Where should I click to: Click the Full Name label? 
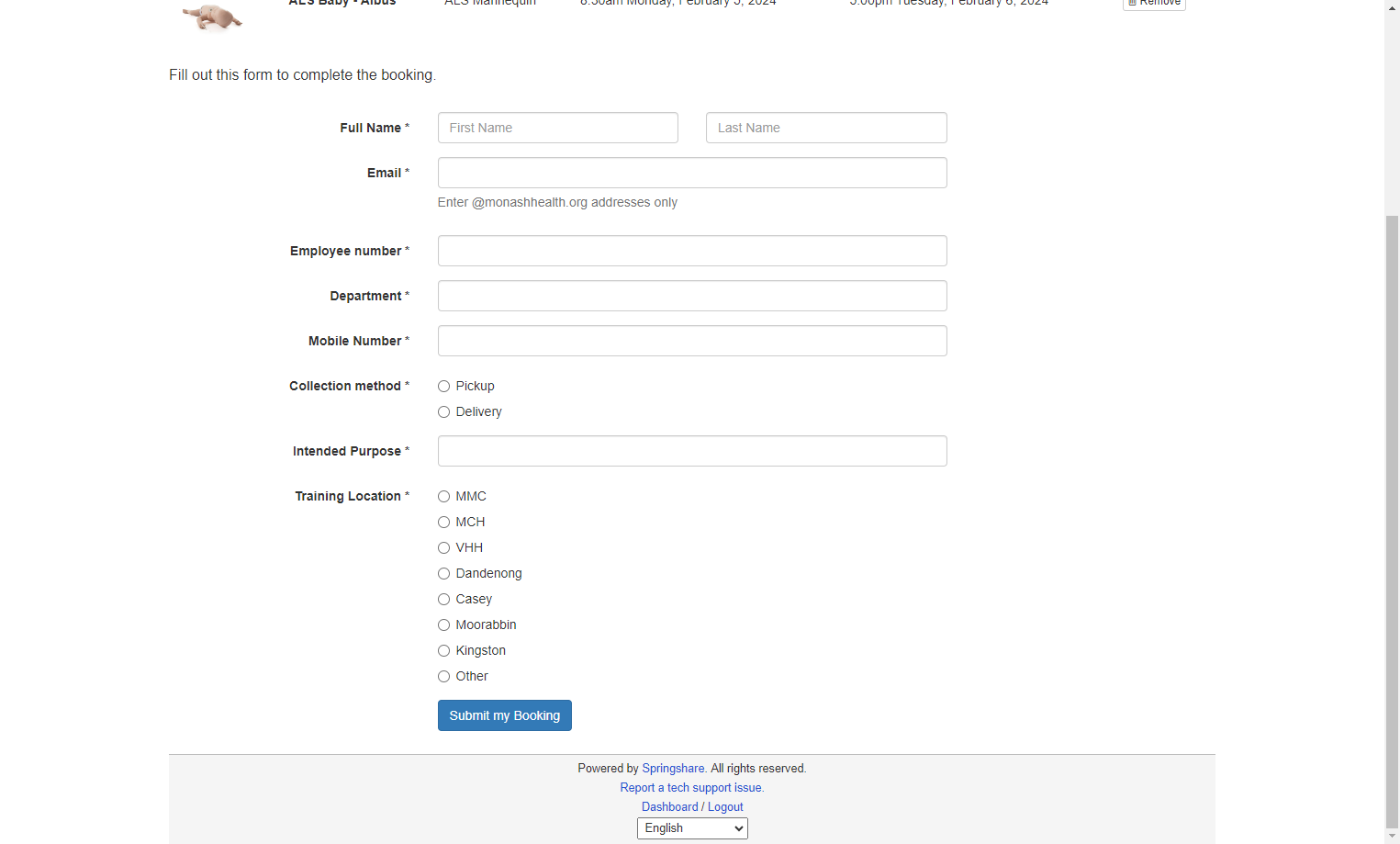tap(375, 128)
